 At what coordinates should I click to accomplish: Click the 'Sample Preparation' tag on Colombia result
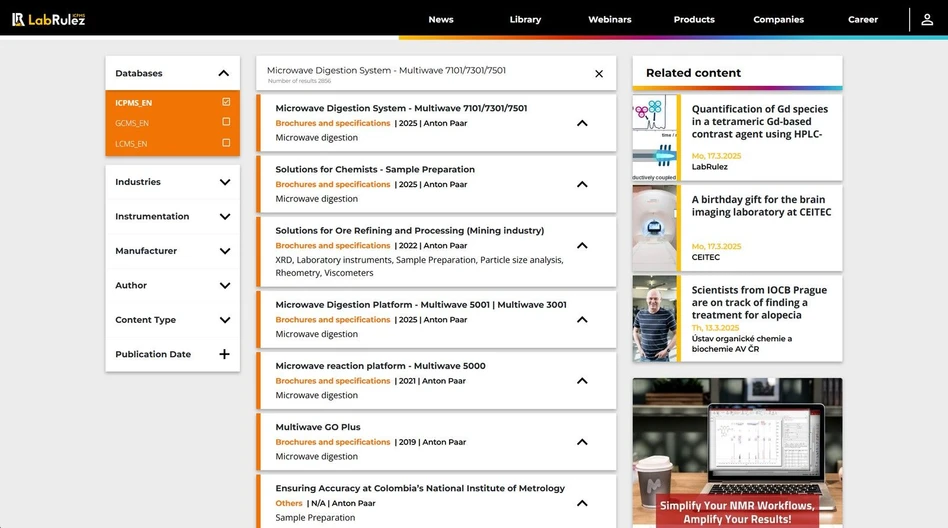(x=315, y=518)
